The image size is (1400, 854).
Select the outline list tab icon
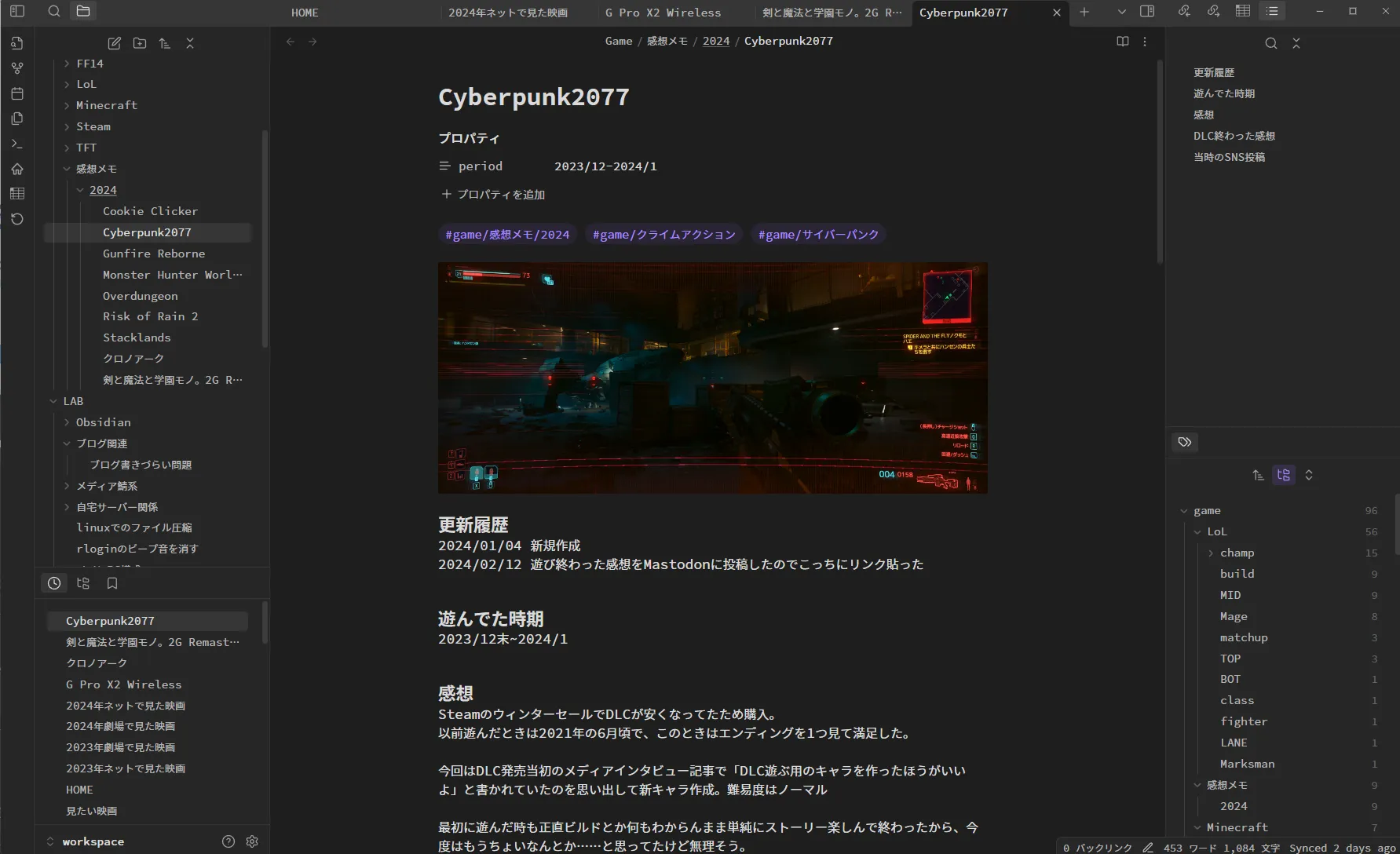tap(1273, 11)
